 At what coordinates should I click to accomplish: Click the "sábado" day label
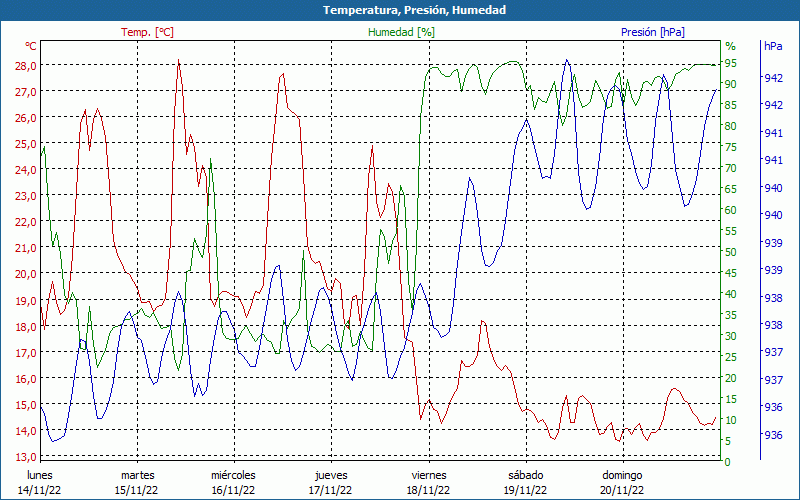point(526,475)
